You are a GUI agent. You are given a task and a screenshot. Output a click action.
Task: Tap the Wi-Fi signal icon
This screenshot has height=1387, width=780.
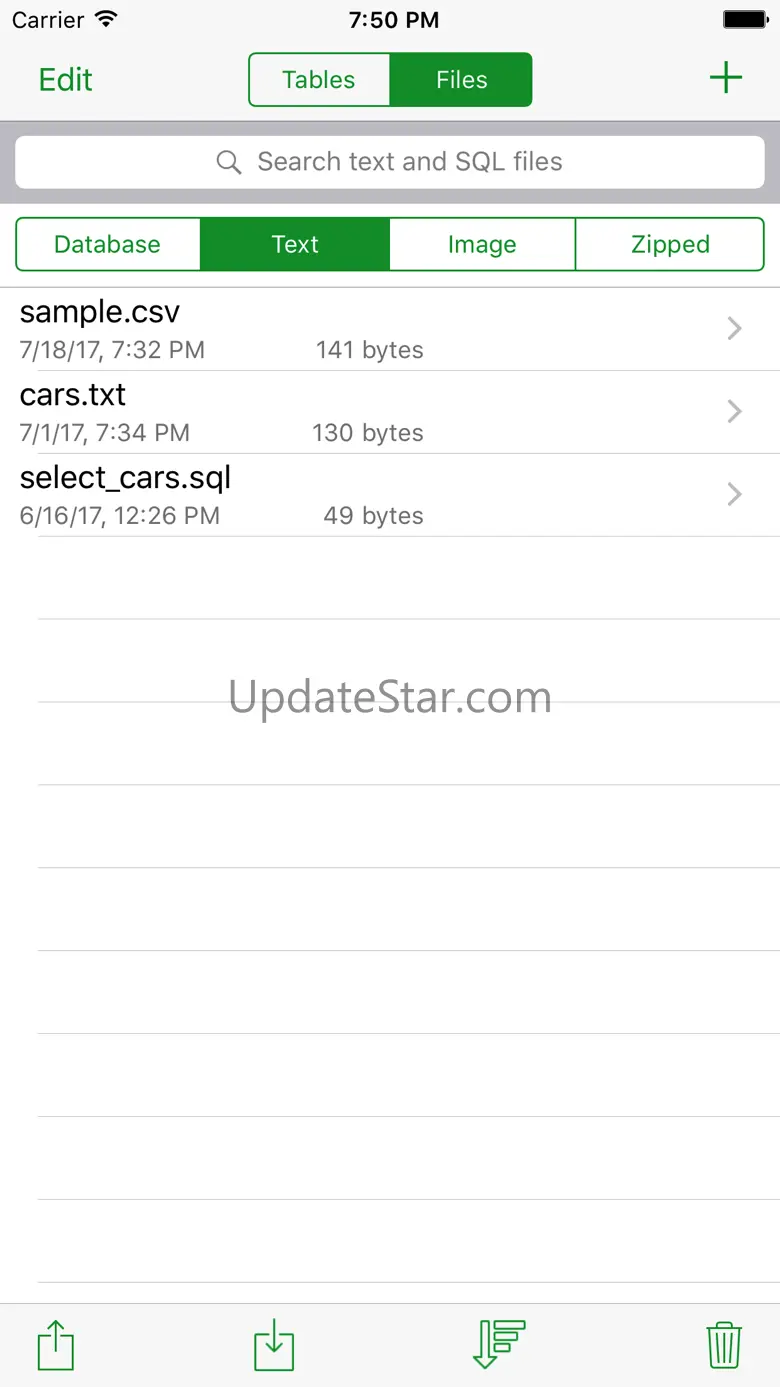tap(105, 20)
